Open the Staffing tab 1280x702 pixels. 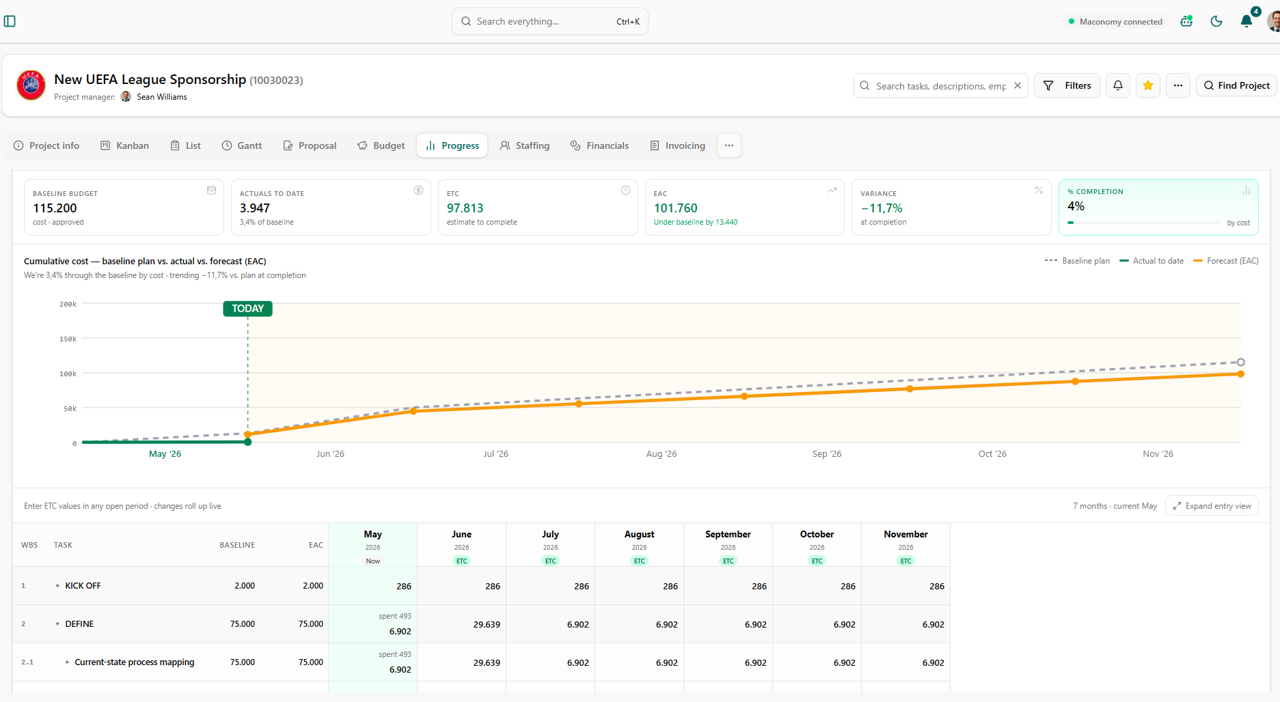pyautogui.click(x=525, y=146)
